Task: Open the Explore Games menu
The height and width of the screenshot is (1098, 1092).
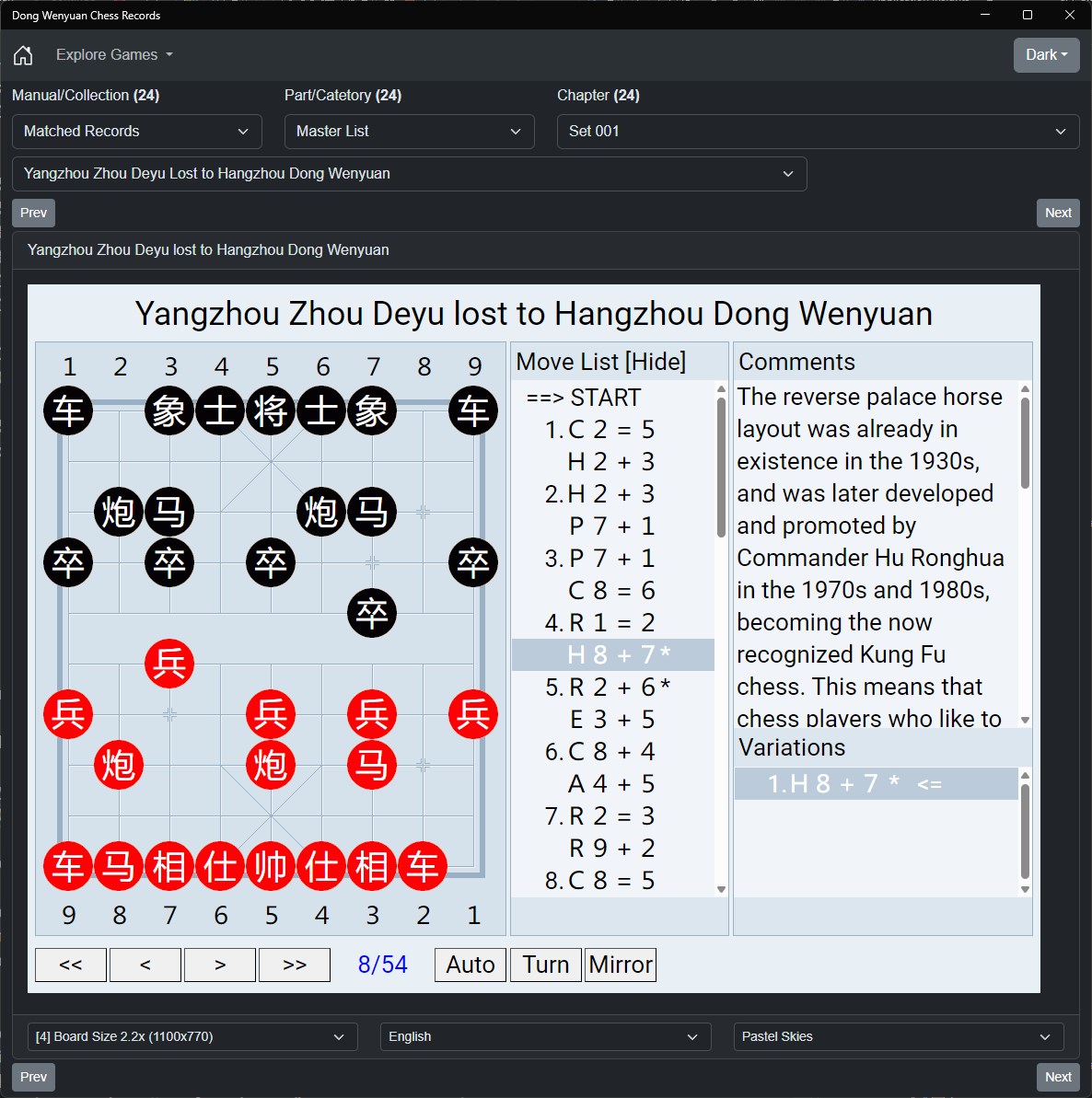Action: point(114,54)
